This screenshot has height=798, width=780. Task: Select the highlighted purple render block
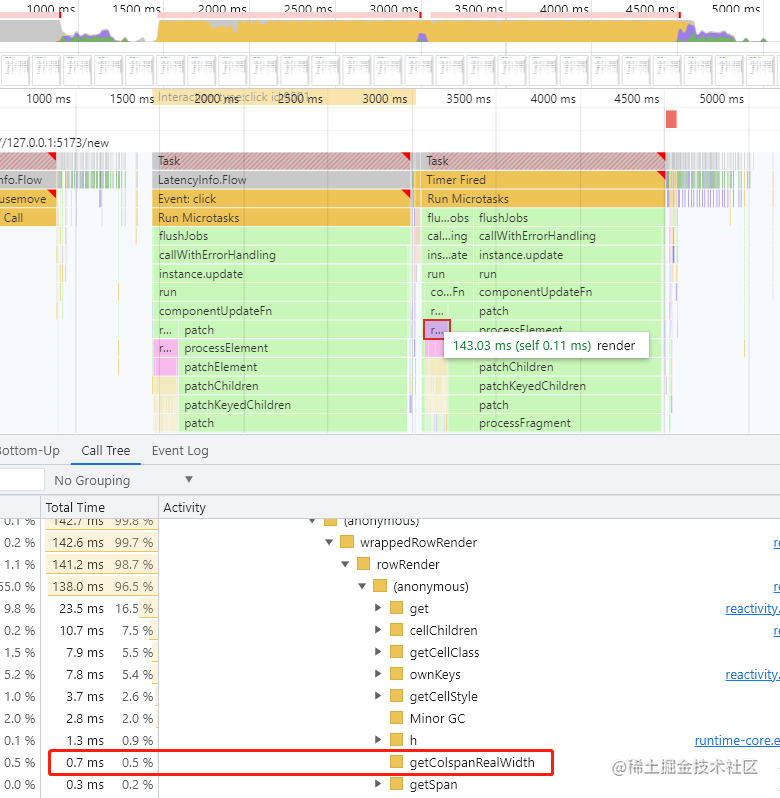[x=437, y=330]
